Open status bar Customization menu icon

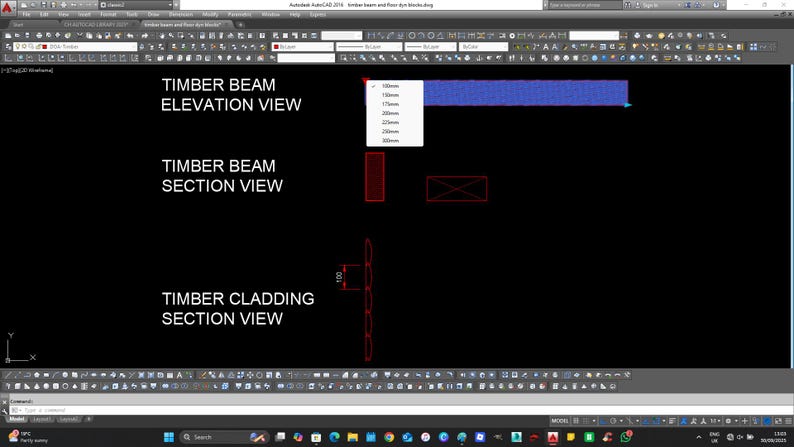(x=788, y=421)
